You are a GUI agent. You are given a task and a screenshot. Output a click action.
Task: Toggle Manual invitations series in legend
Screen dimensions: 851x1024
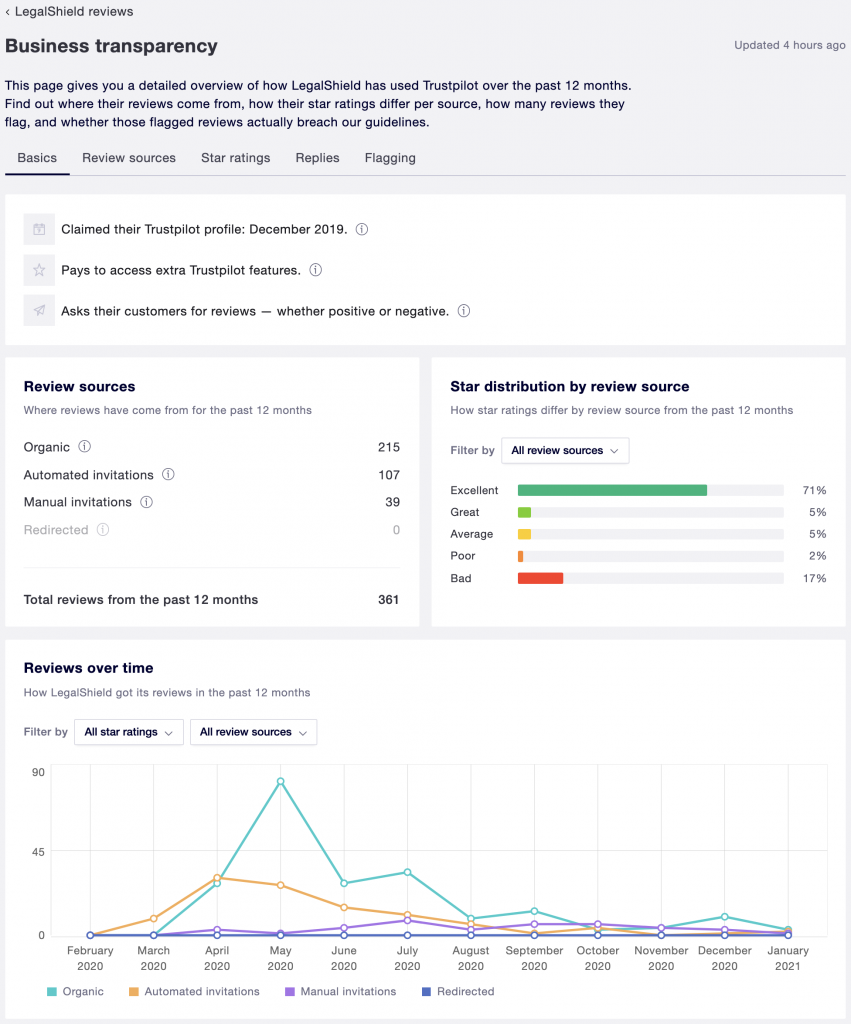(x=341, y=991)
